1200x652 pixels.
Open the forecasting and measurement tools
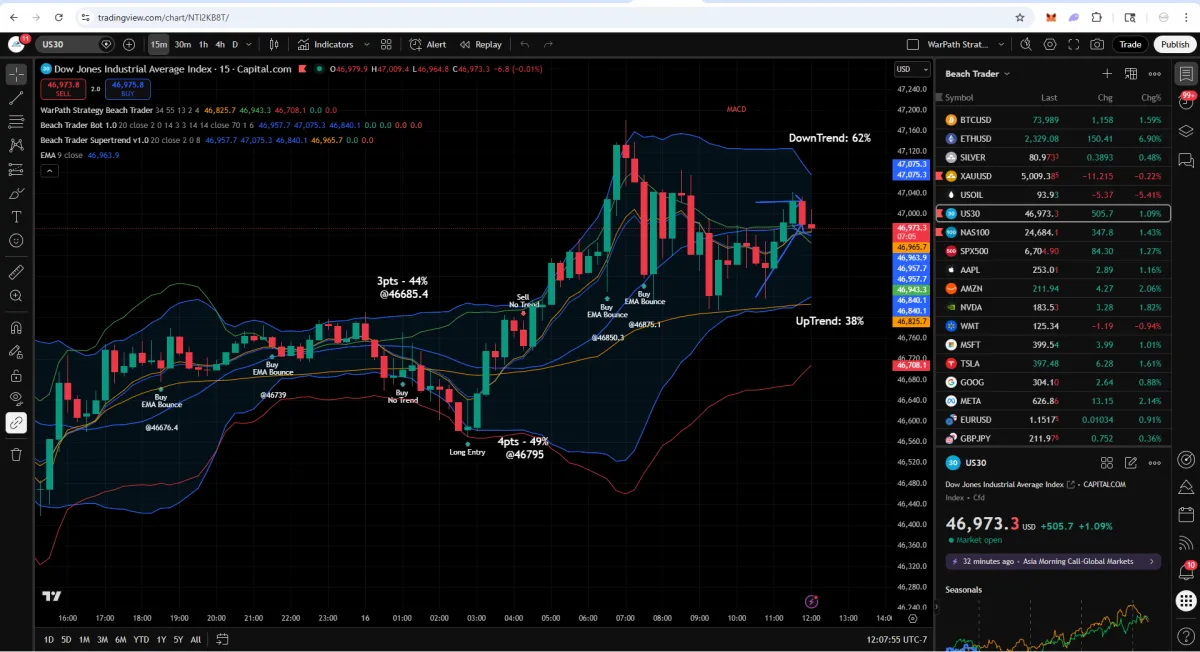[16, 169]
